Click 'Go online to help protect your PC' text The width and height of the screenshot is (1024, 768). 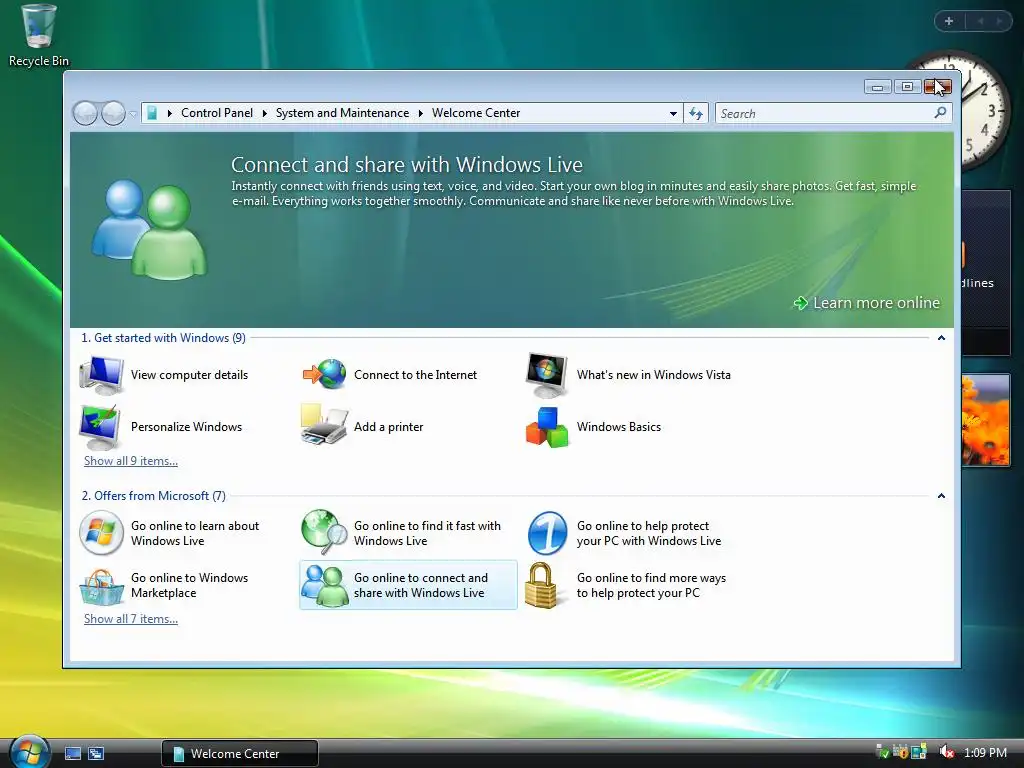(648, 533)
